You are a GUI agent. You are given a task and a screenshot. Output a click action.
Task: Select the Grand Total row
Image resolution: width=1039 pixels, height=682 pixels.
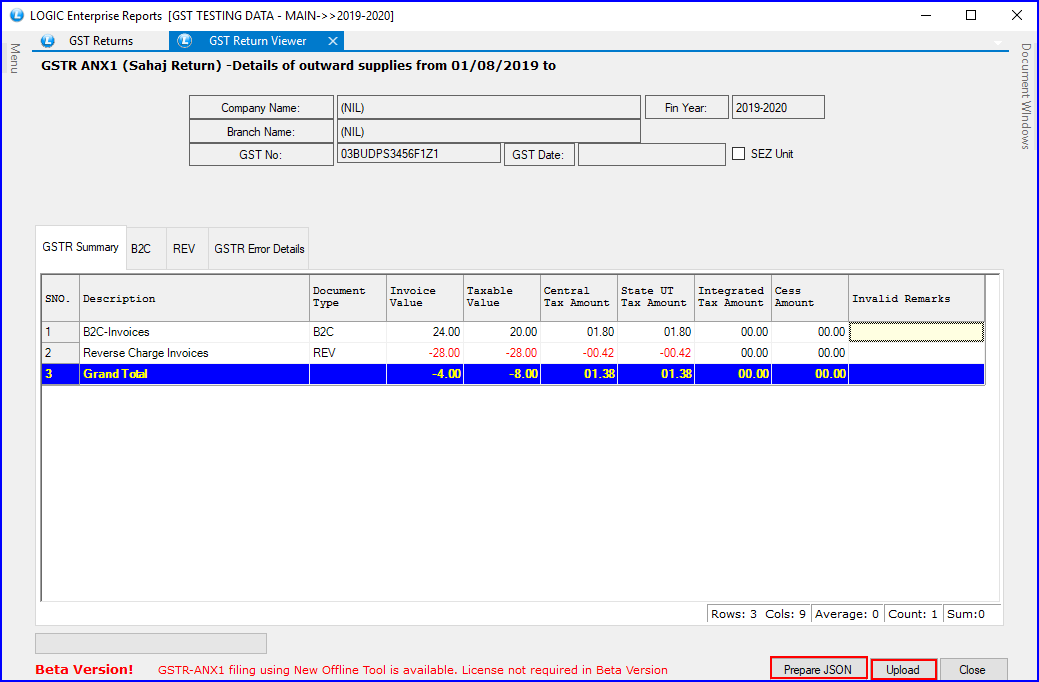tap(513, 374)
